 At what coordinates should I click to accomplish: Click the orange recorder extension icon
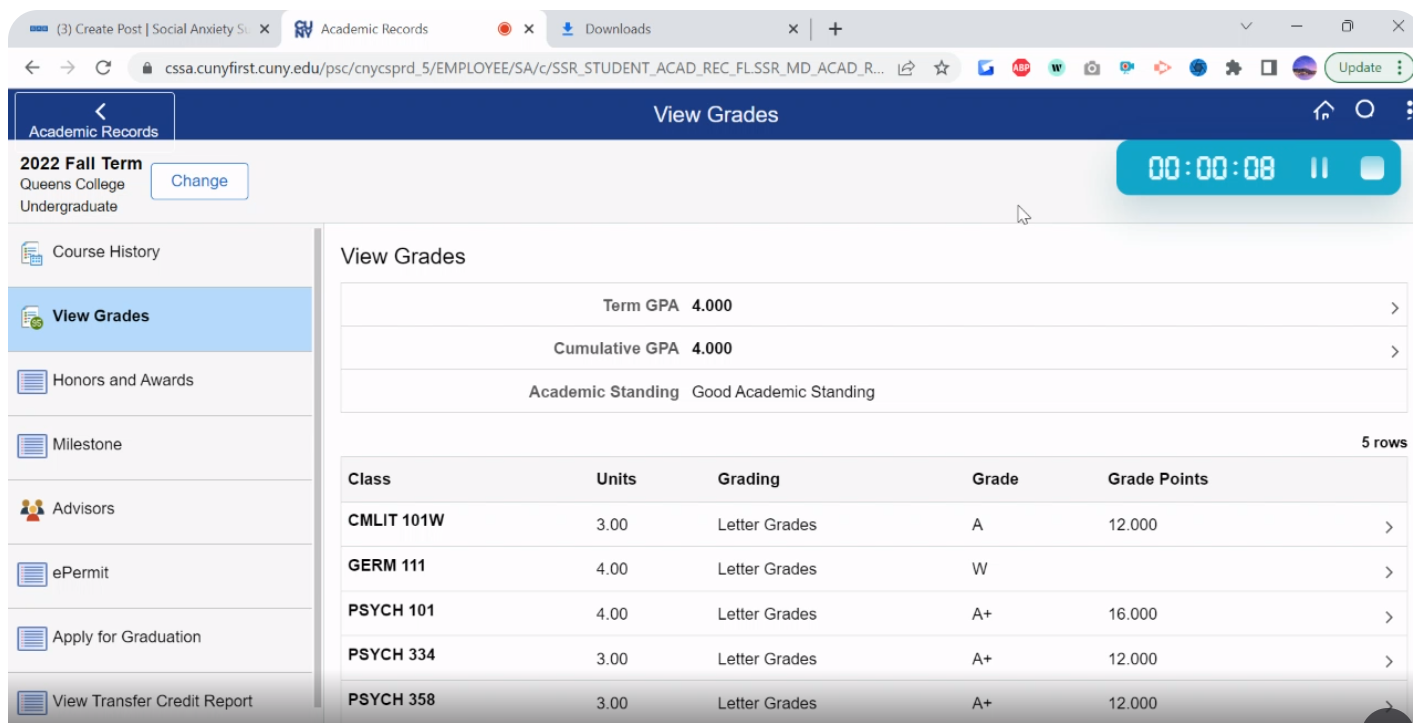click(1162, 68)
